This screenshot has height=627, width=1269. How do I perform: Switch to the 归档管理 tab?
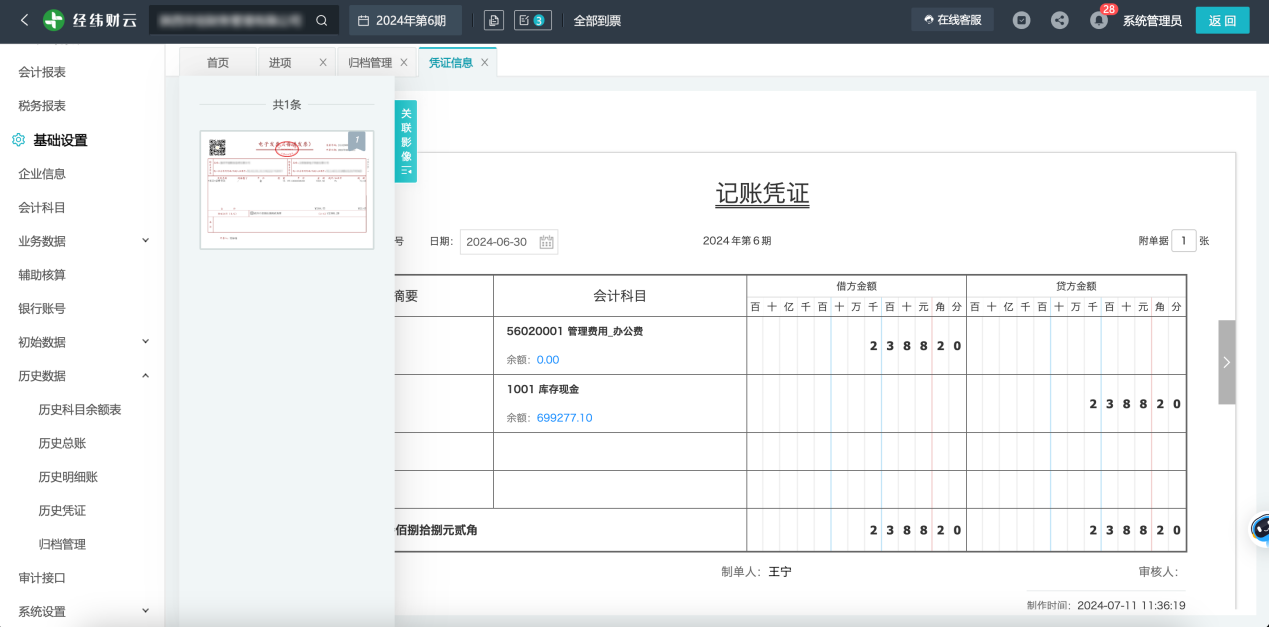pos(369,62)
